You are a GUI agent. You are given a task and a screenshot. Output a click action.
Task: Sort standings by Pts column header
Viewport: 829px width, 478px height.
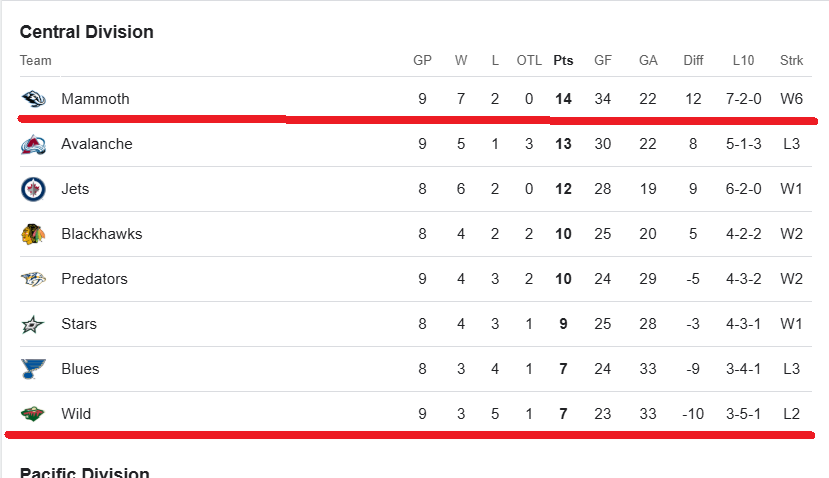[x=563, y=60]
